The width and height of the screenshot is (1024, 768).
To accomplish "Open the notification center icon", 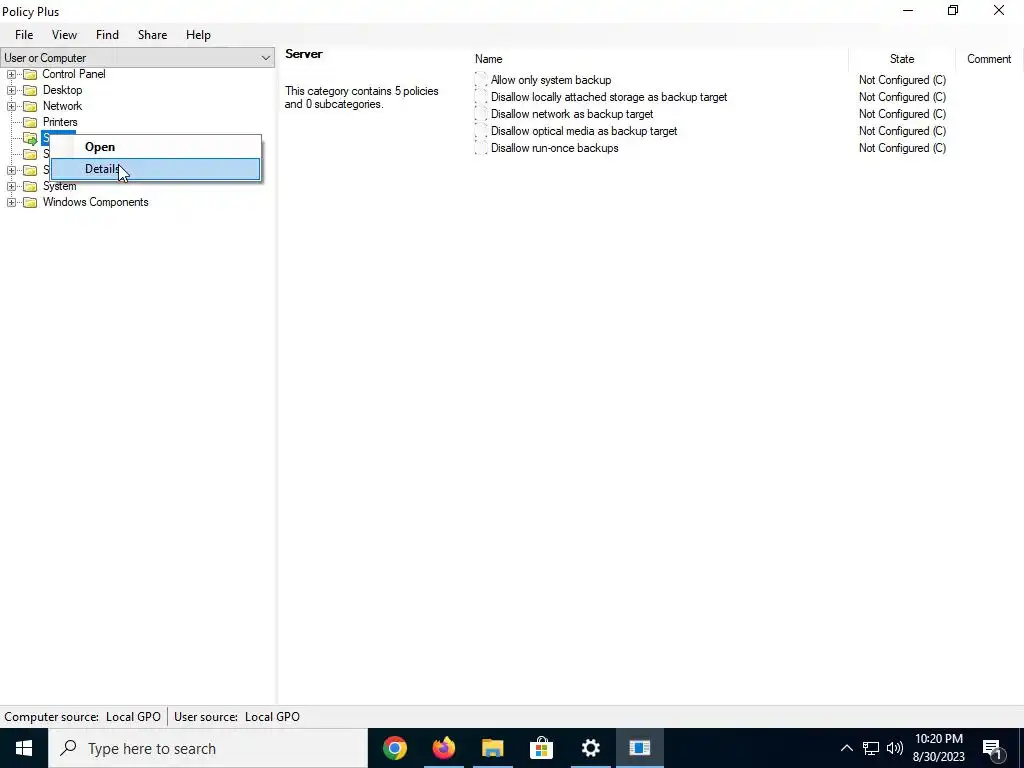I will tap(993, 749).
